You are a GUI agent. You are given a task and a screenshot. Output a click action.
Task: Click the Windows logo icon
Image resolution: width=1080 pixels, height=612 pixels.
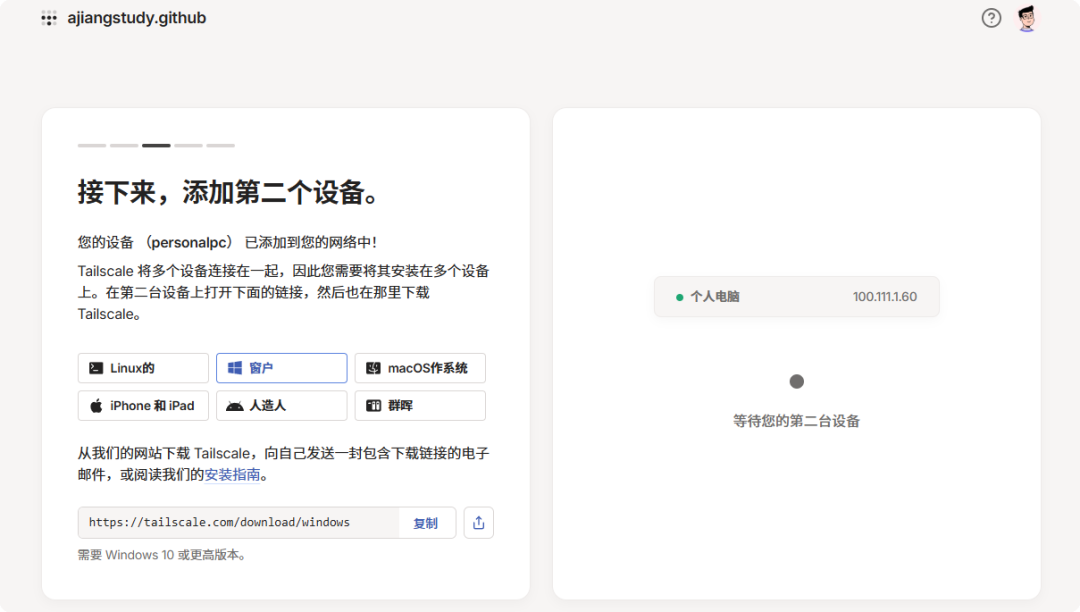[235, 368]
